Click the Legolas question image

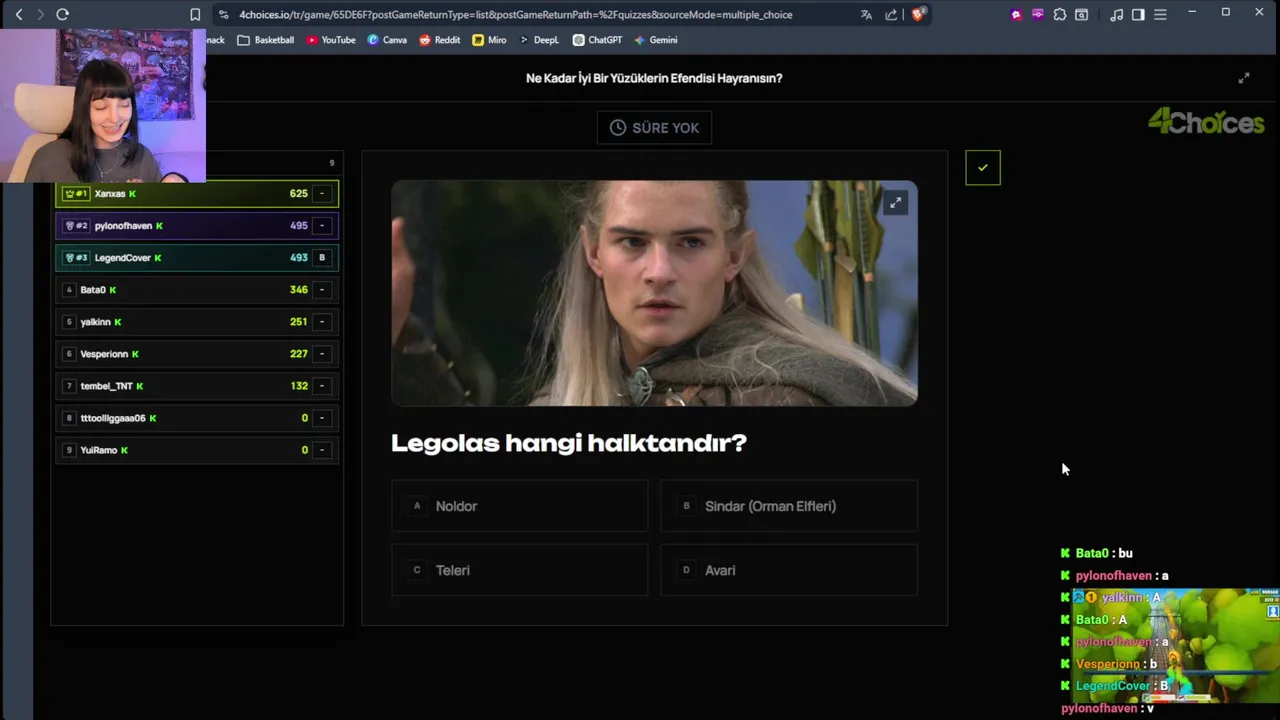tap(654, 293)
